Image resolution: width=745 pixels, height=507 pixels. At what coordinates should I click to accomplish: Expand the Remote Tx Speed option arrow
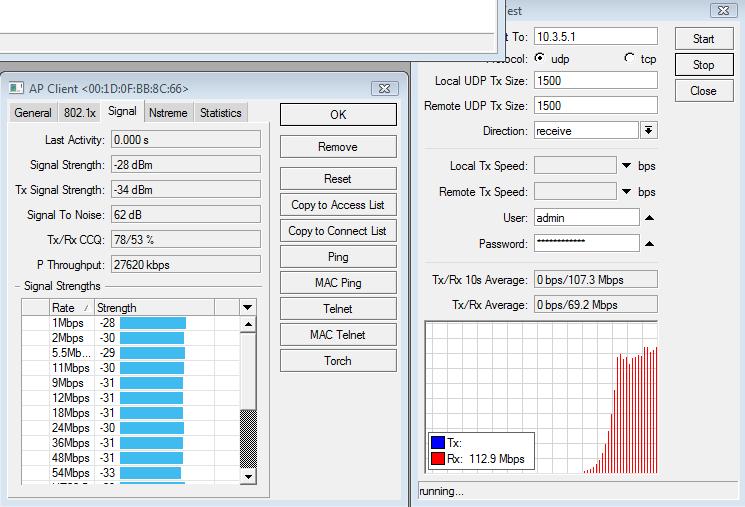627,192
